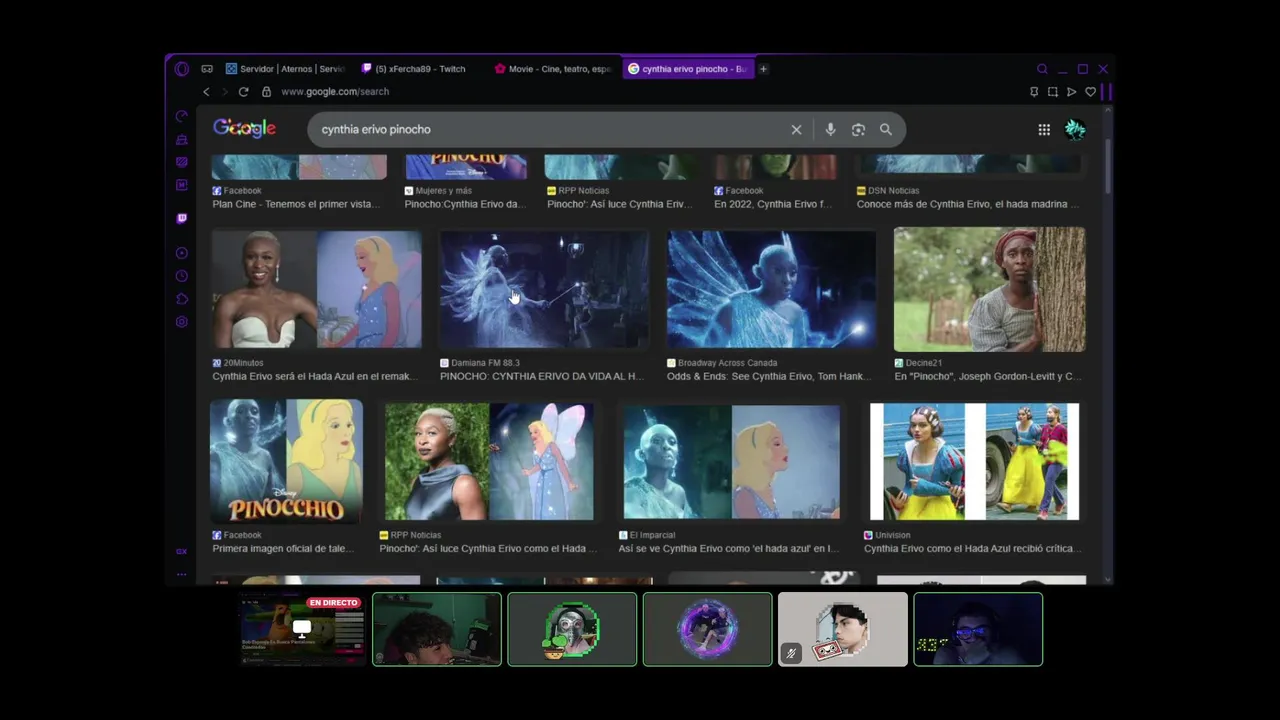Viewport: 1280px width, 720px height.
Task: Select the dark webcam with glasses participant tile
Action: [x=978, y=629]
